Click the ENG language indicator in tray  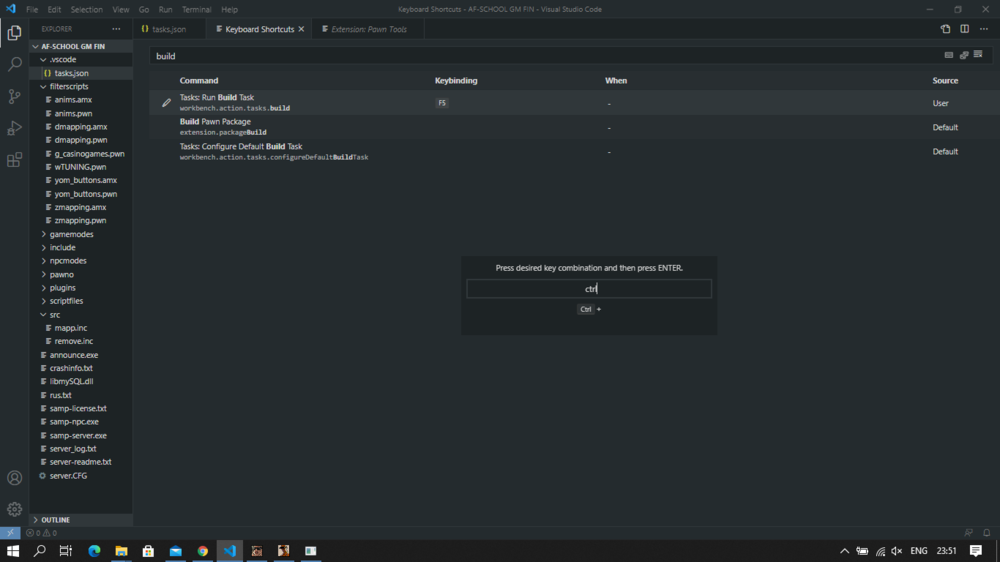pos(918,551)
